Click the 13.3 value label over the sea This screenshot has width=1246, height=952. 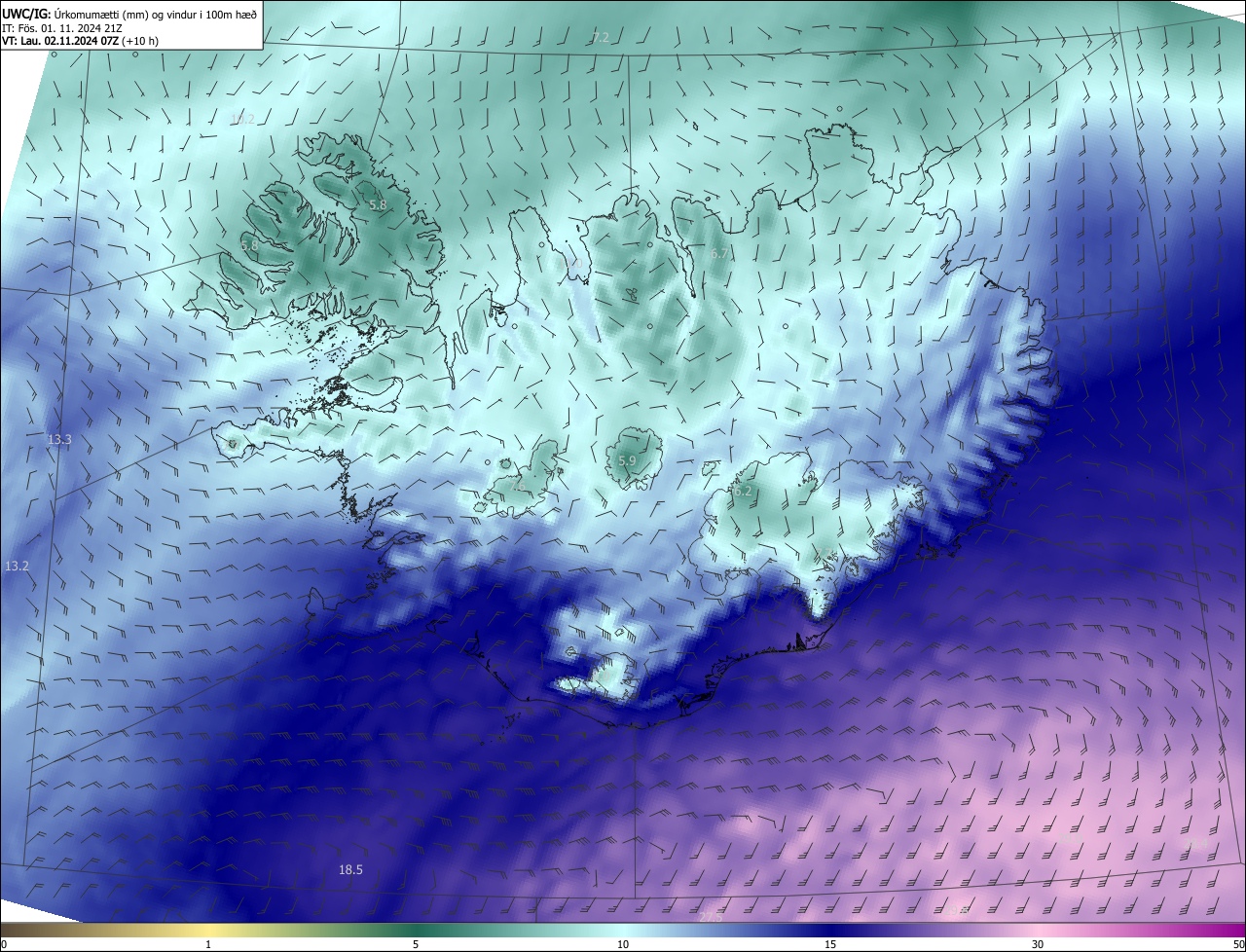click(59, 440)
